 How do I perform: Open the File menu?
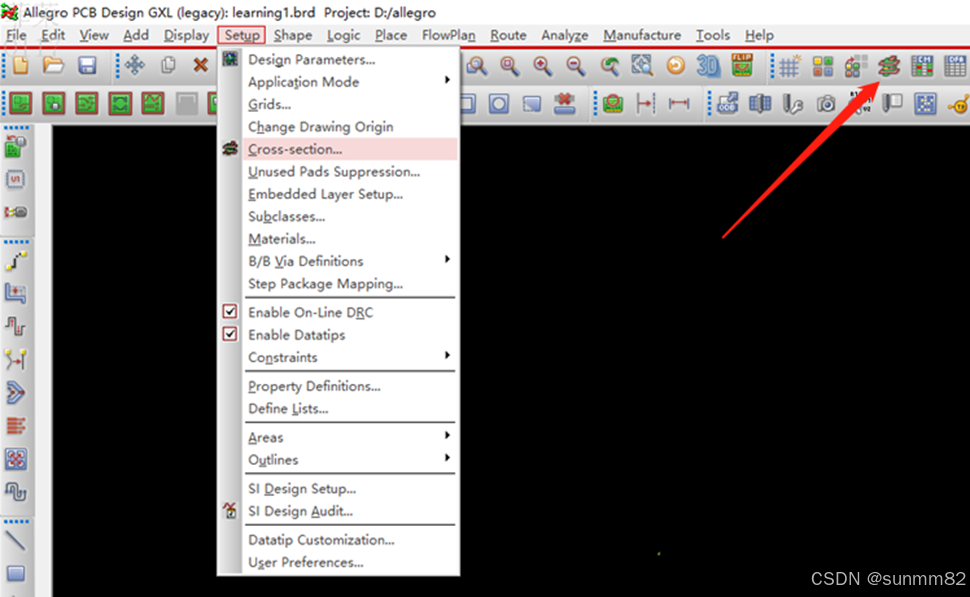[x=16, y=35]
